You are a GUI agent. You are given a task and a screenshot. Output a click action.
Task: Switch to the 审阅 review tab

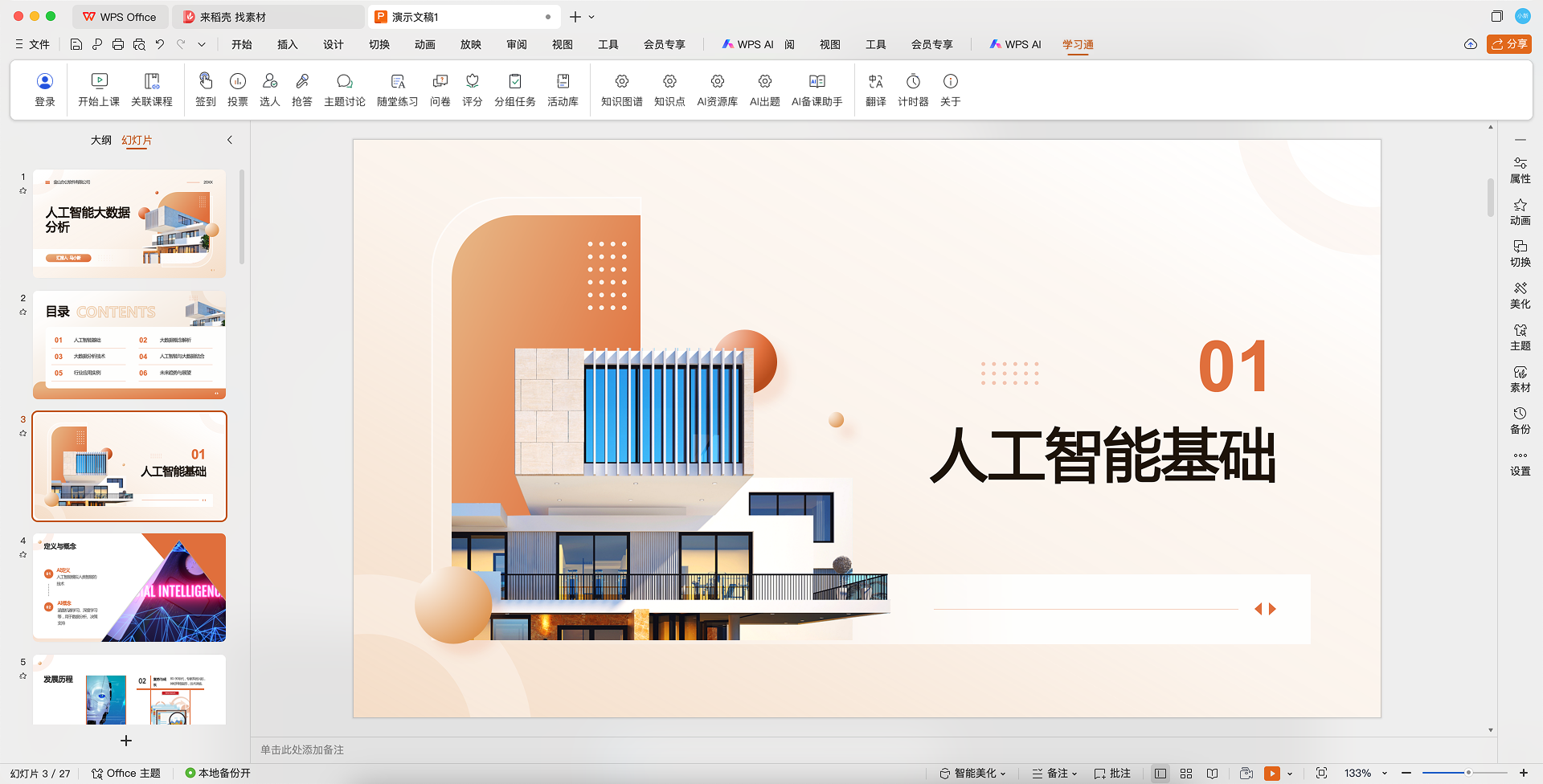(517, 44)
